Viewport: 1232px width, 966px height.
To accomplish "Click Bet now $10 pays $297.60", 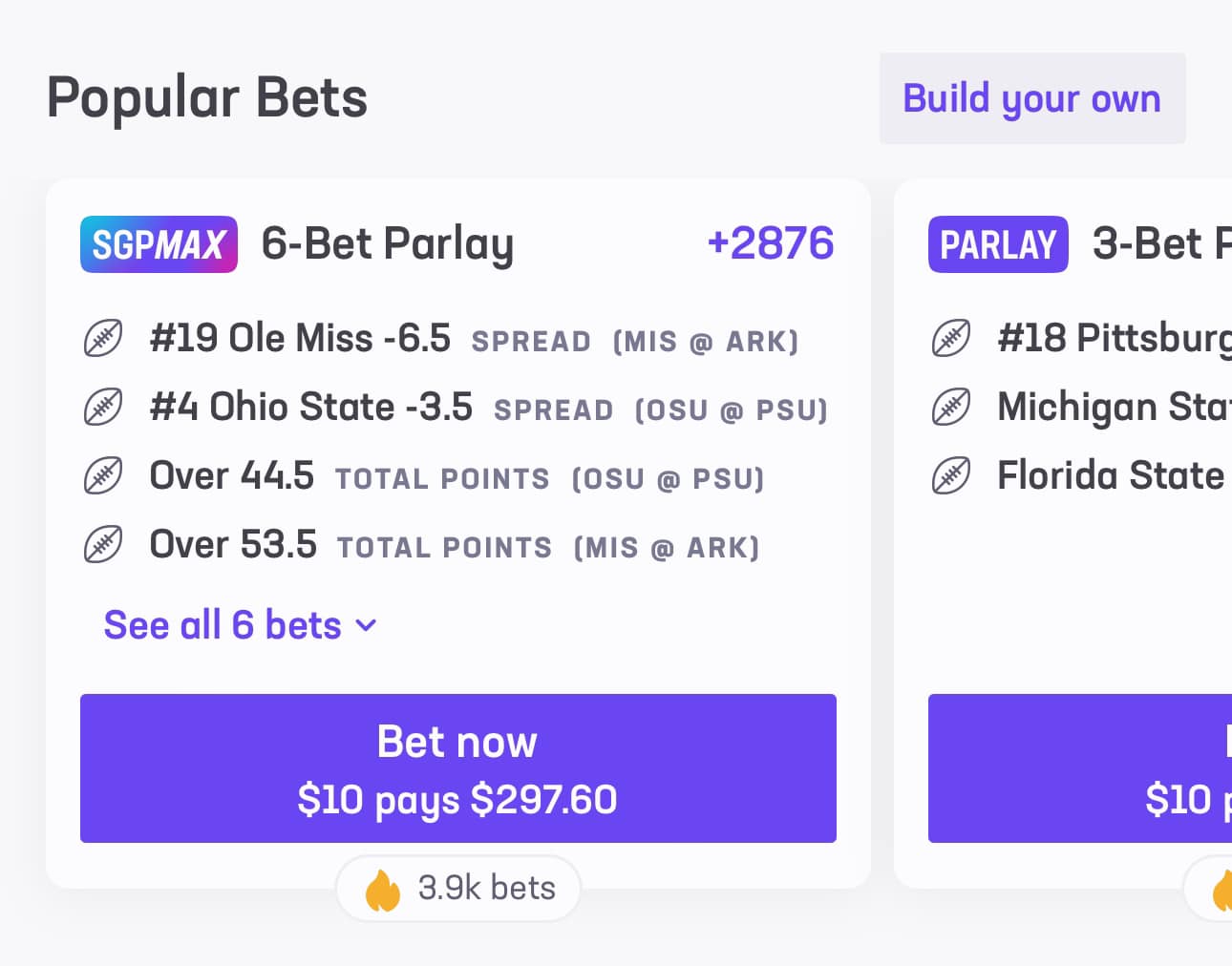I will (x=458, y=768).
